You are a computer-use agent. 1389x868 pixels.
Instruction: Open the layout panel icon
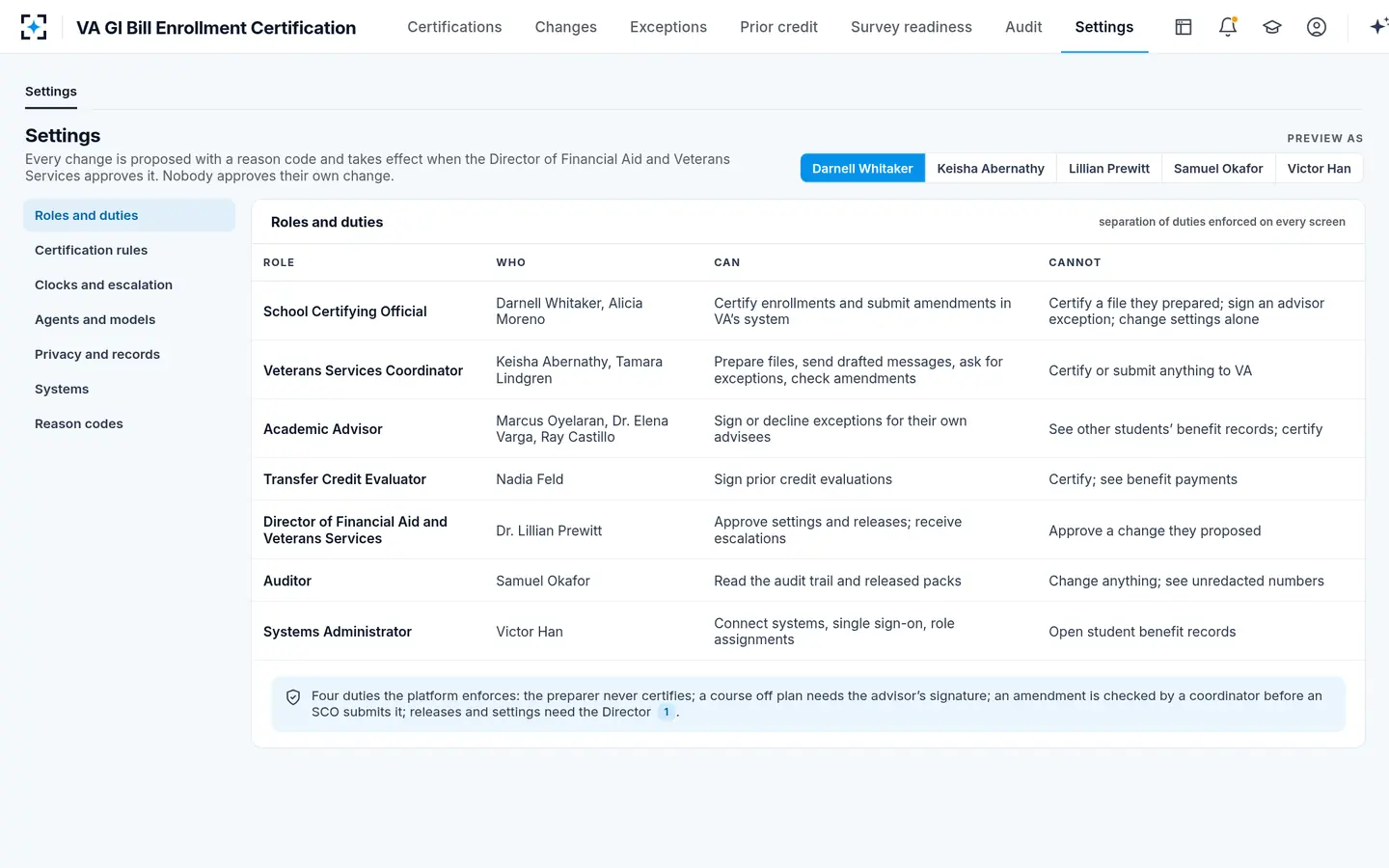[x=1184, y=27]
